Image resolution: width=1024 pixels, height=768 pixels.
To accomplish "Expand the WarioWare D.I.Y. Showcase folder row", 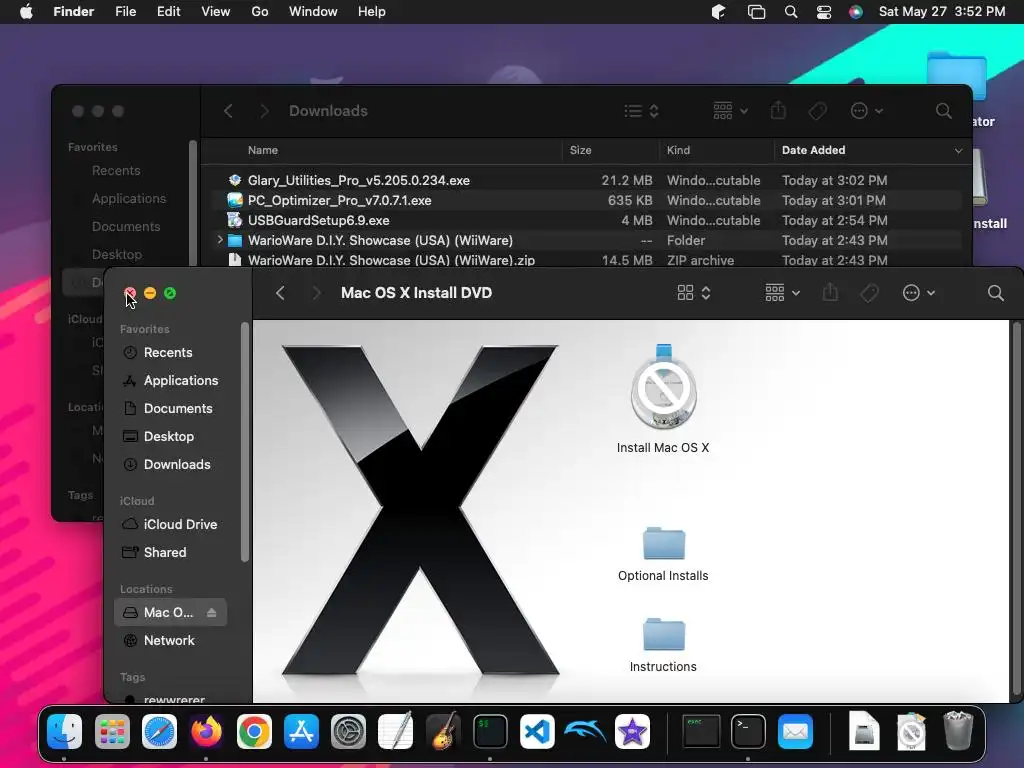I will [220, 240].
